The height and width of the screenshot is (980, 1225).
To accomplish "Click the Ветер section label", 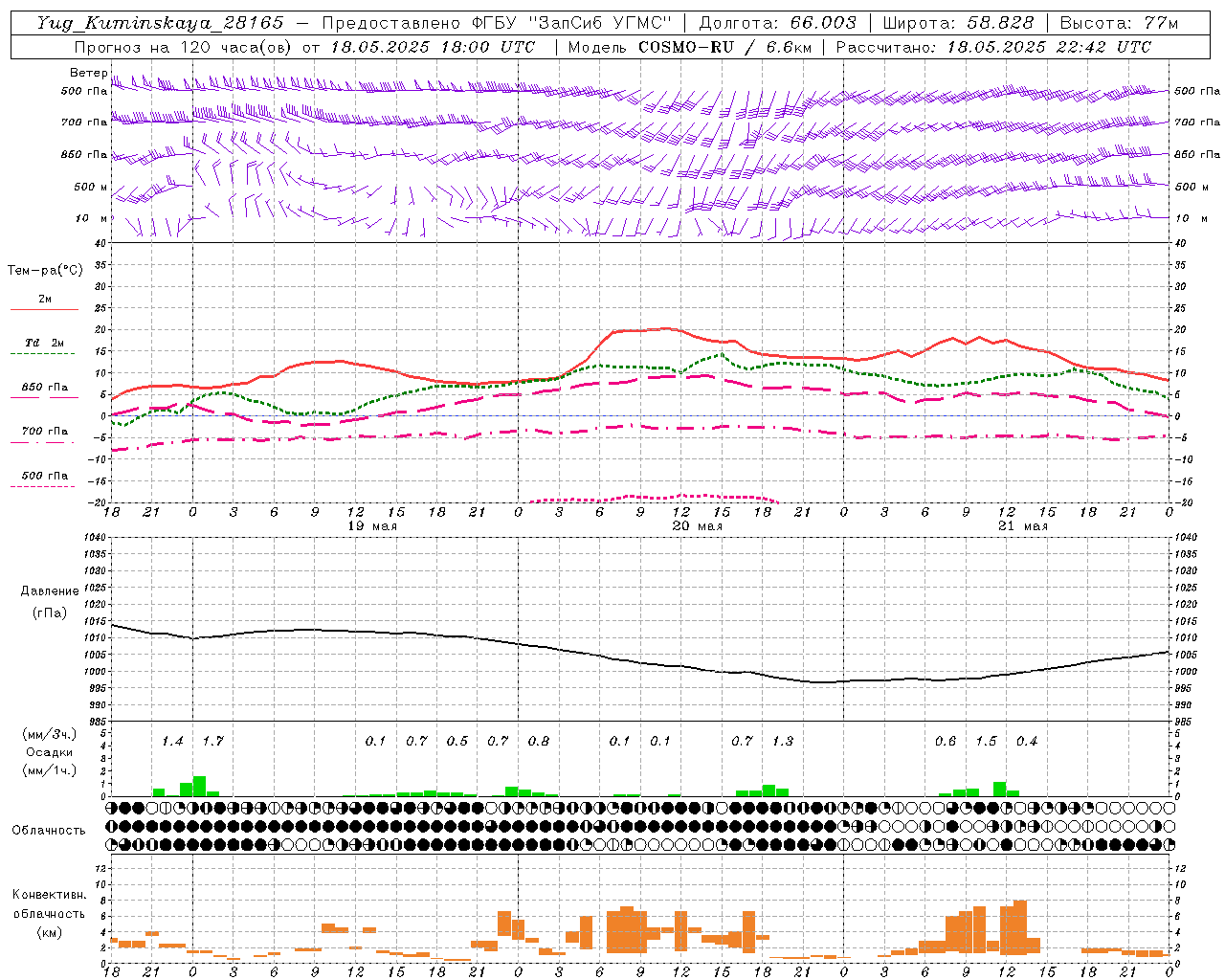I will click(88, 73).
